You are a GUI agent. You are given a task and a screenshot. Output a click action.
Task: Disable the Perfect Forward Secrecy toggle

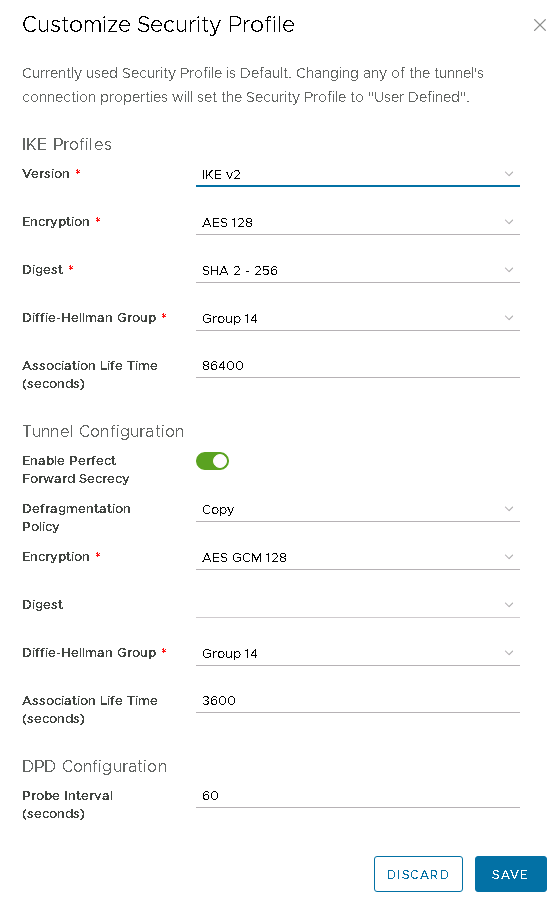coord(212,461)
